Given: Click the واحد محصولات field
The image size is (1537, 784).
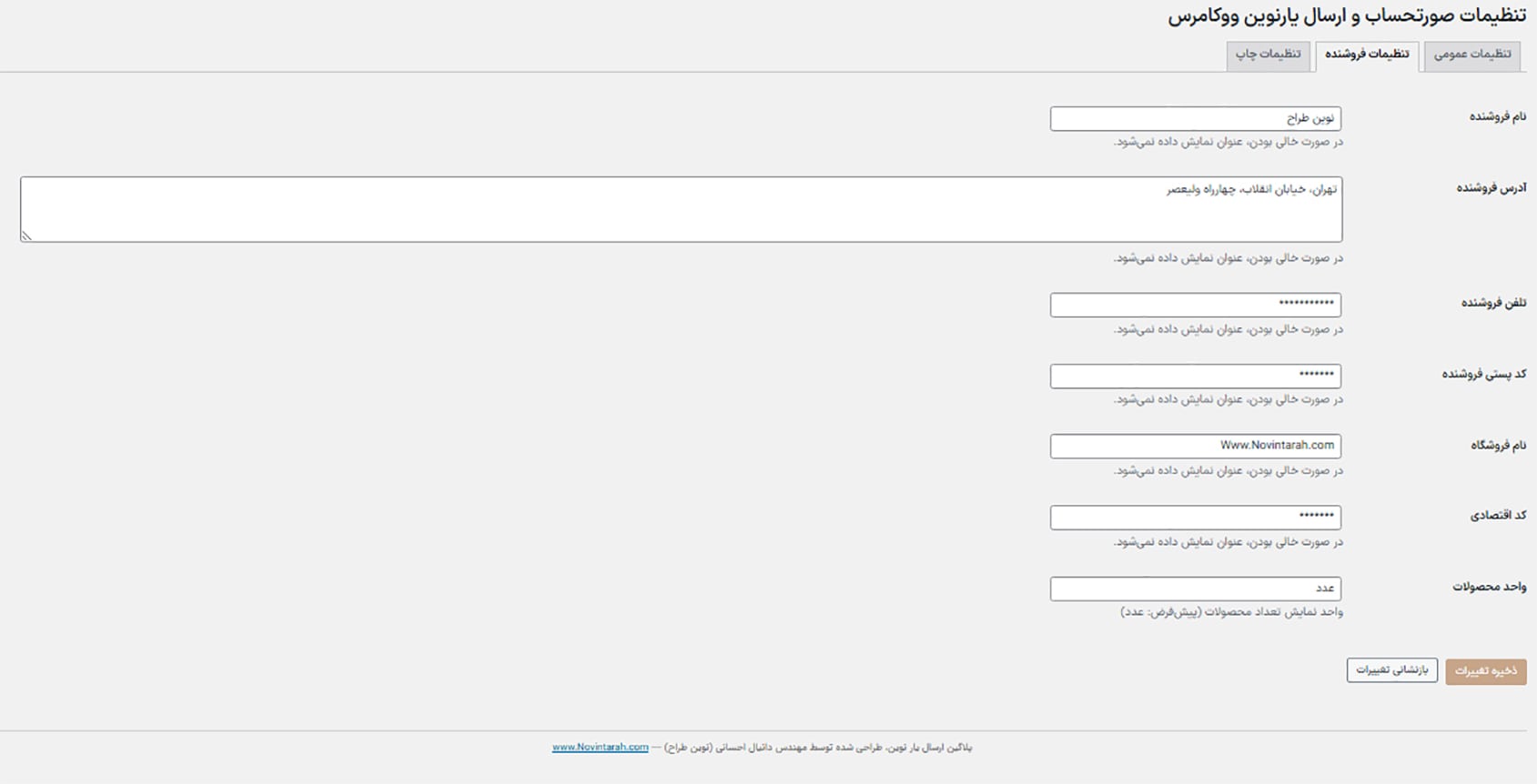Looking at the screenshot, I should coord(1195,588).
